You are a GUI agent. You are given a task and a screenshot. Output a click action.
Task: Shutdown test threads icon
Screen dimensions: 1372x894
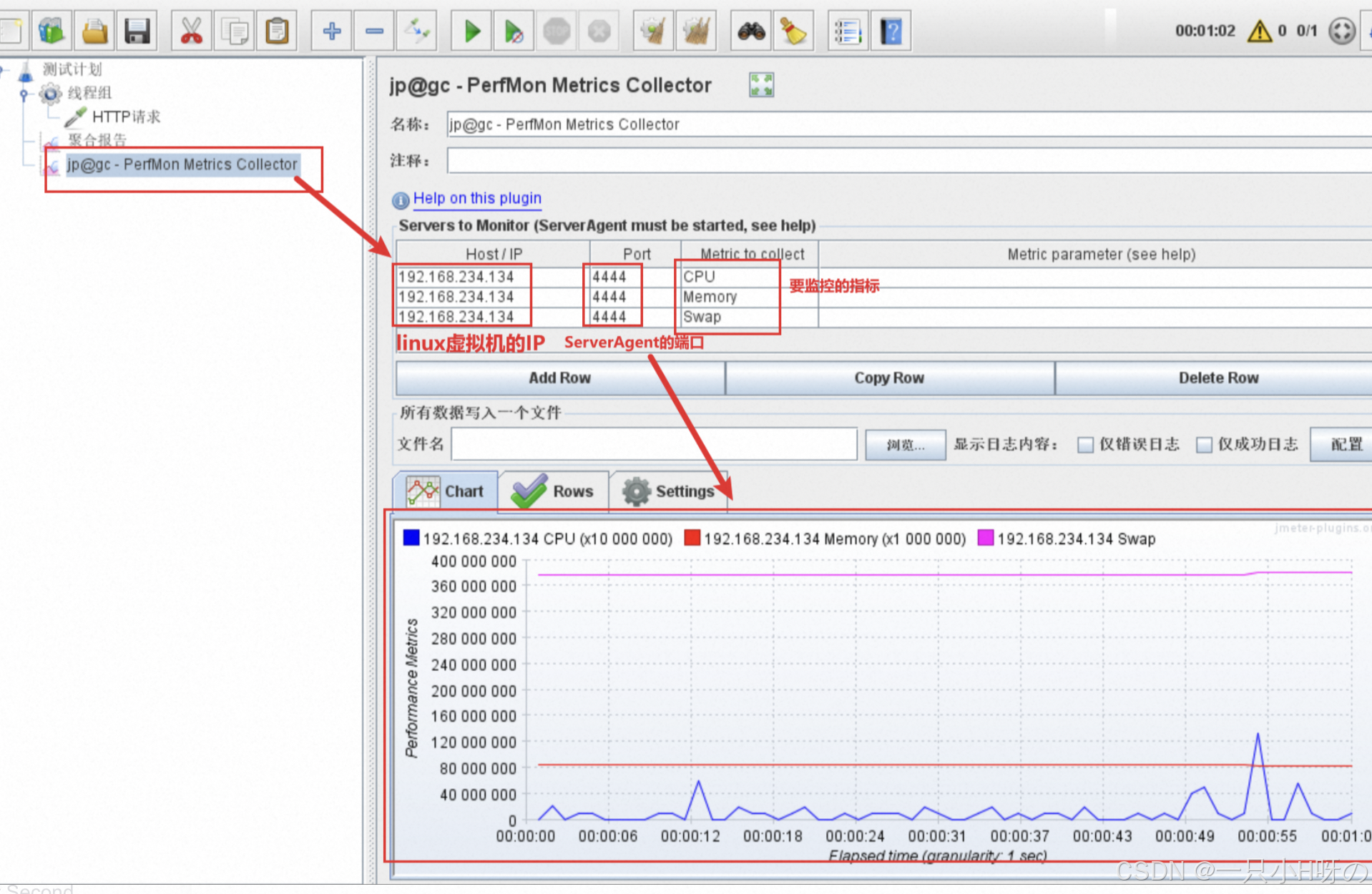pyautogui.click(x=599, y=31)
